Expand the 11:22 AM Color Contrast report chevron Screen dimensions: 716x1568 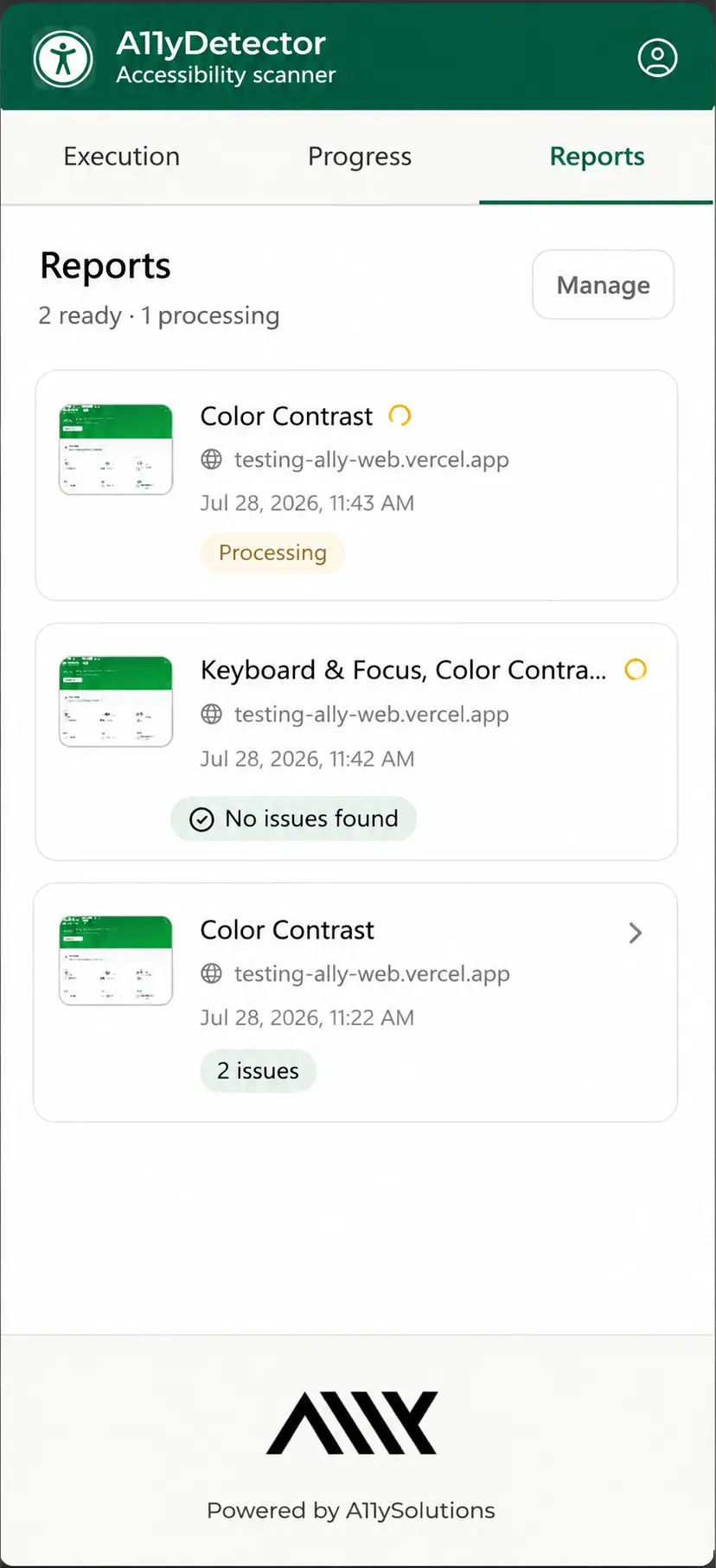click(x=636, y=933)
